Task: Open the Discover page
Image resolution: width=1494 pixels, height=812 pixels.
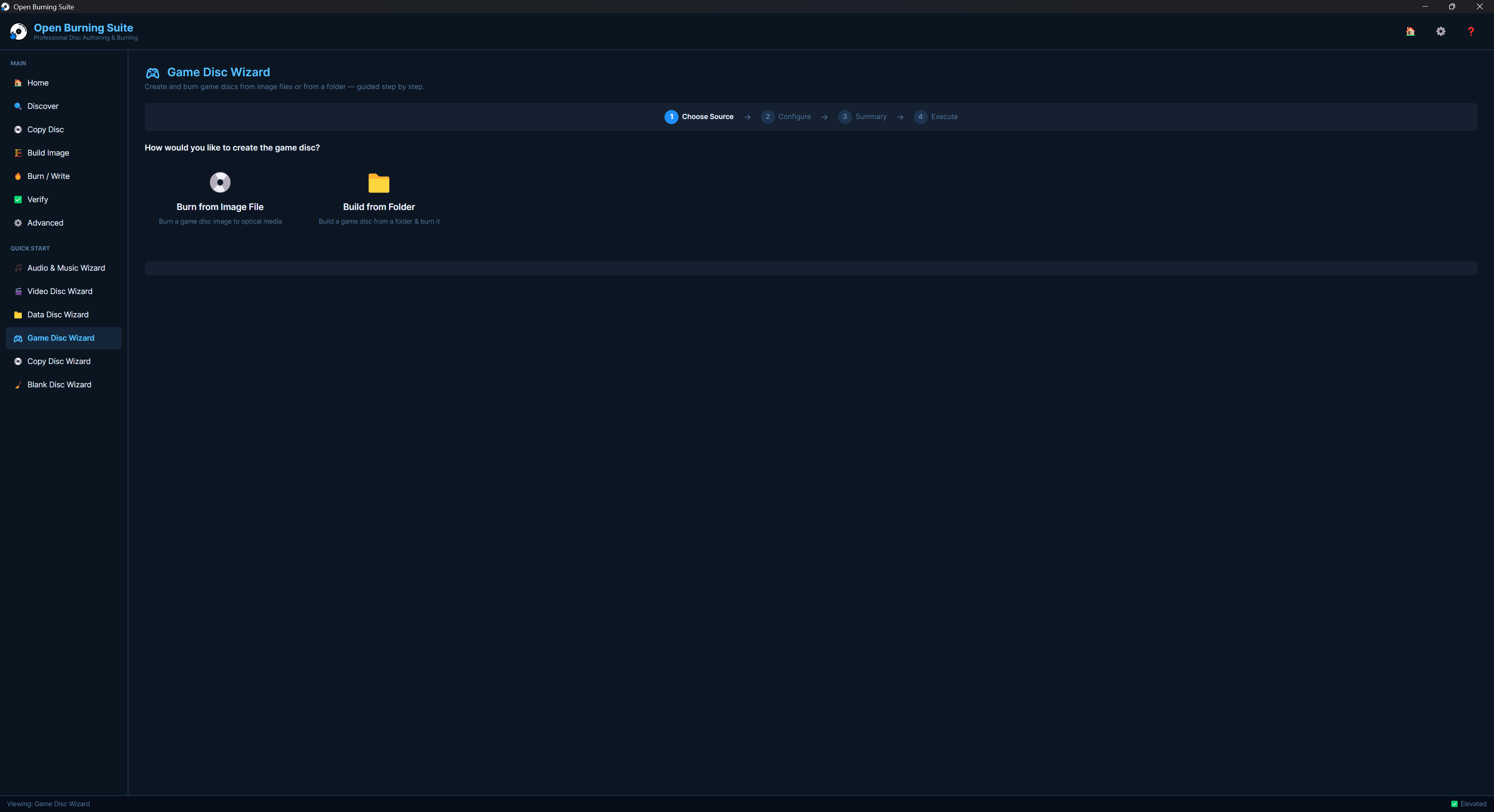Action: (64, 106)
